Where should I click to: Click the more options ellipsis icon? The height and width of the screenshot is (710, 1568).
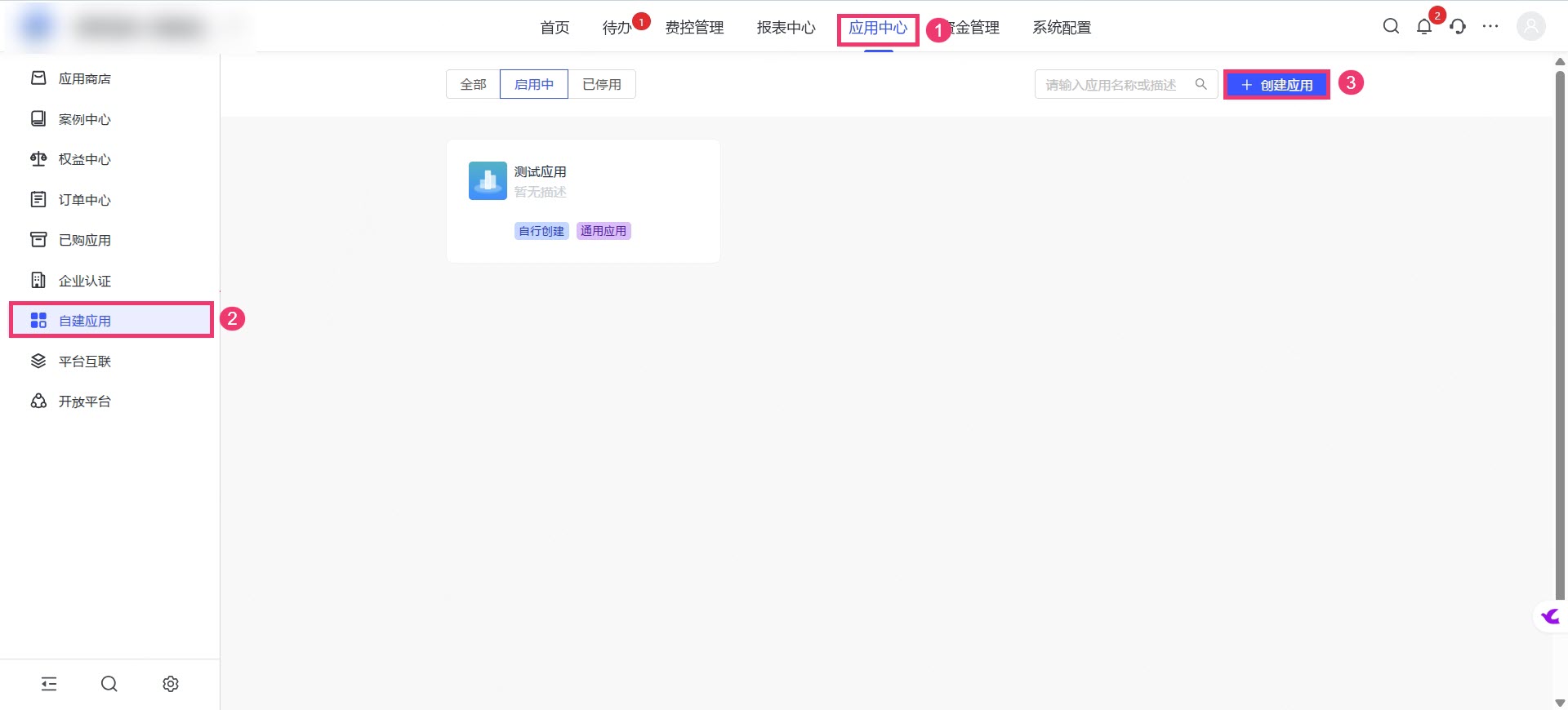point(1490,27)
